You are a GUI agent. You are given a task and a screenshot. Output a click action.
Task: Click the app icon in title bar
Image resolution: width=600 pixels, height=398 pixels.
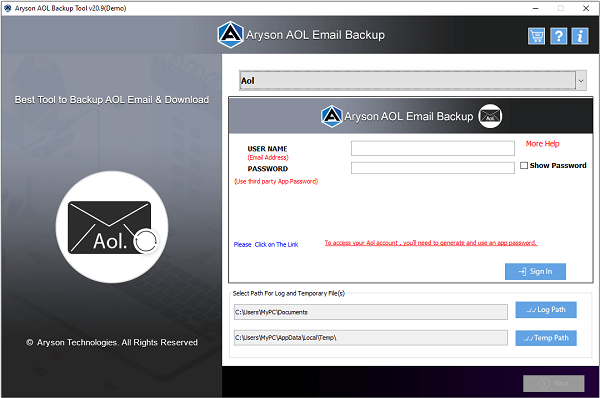tap(7, 8)
